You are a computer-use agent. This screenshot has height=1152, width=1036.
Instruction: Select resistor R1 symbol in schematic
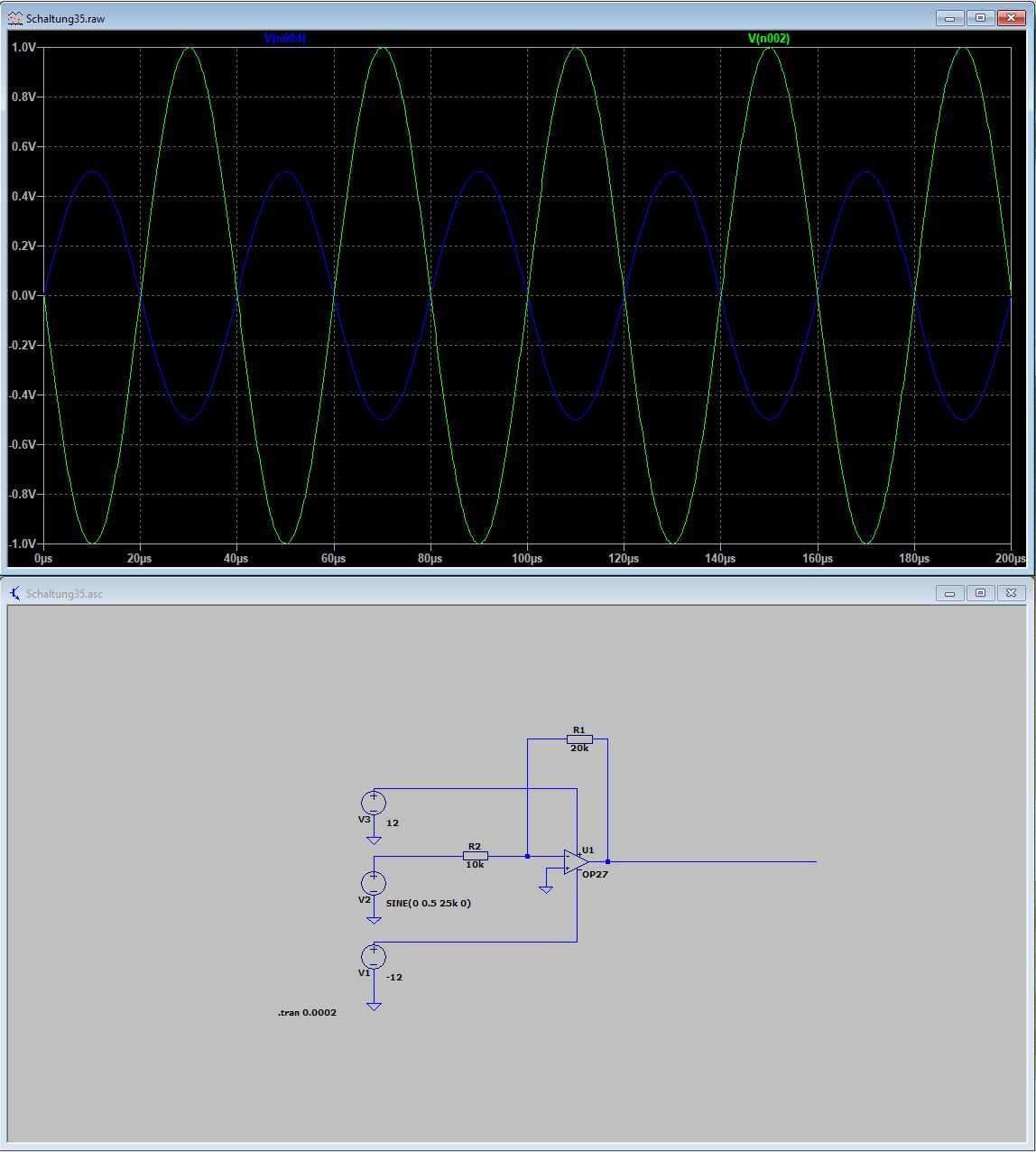point(579,739)
